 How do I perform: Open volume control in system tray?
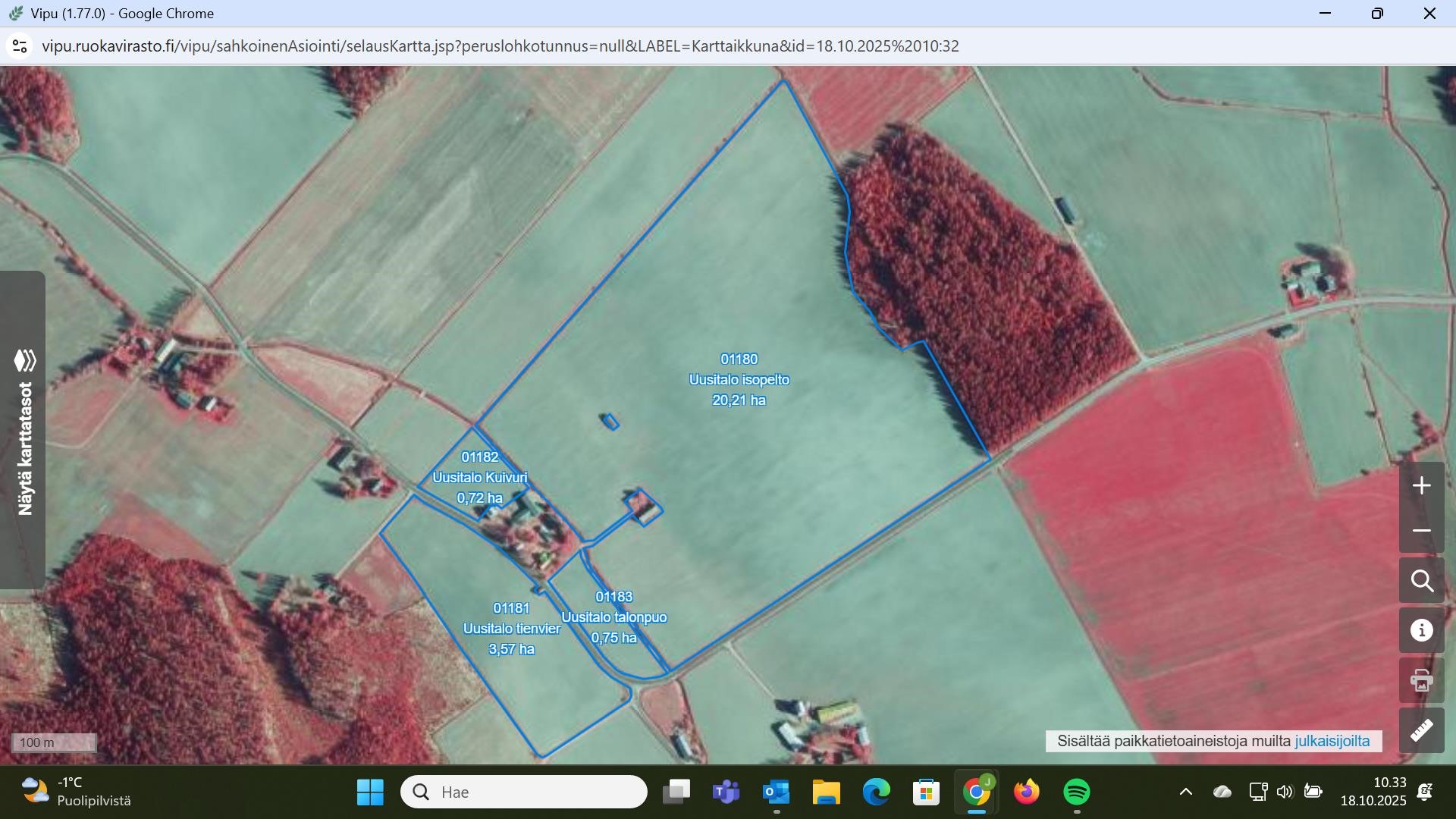click(x=1285, y=792)
